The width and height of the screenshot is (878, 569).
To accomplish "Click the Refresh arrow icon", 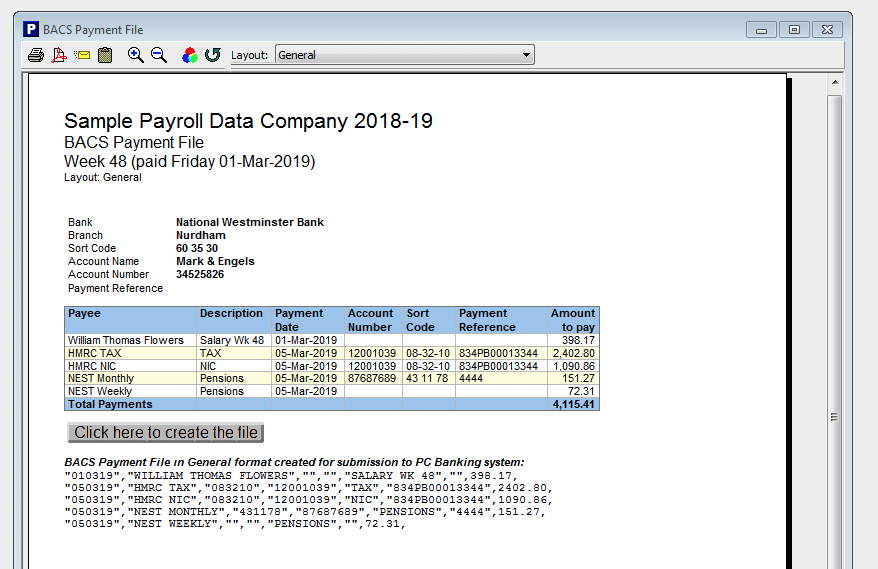I will click(212, 55).
